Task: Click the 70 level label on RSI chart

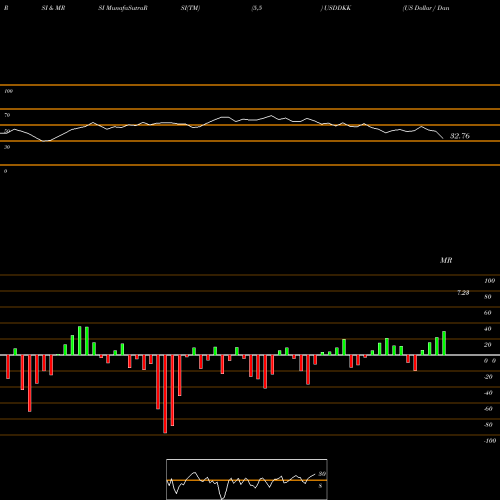Action: pyautogui.click(x=7, y=115)
